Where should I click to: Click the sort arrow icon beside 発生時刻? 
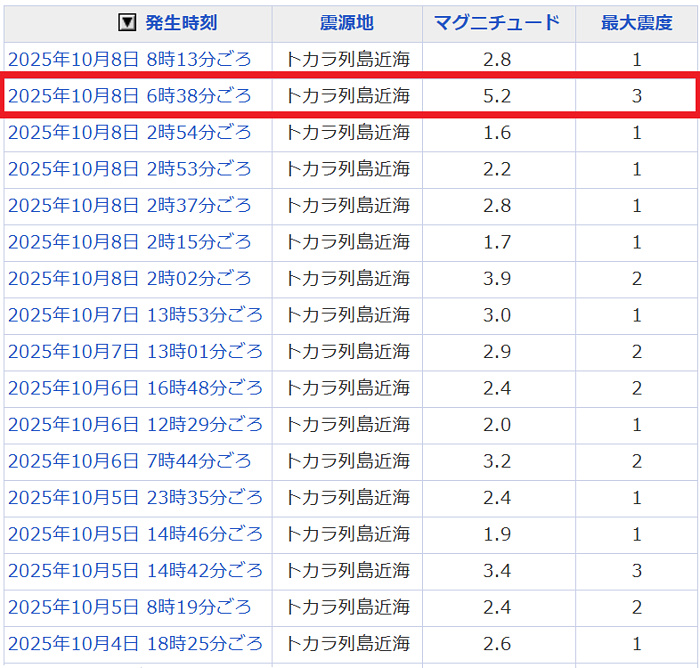127,23
